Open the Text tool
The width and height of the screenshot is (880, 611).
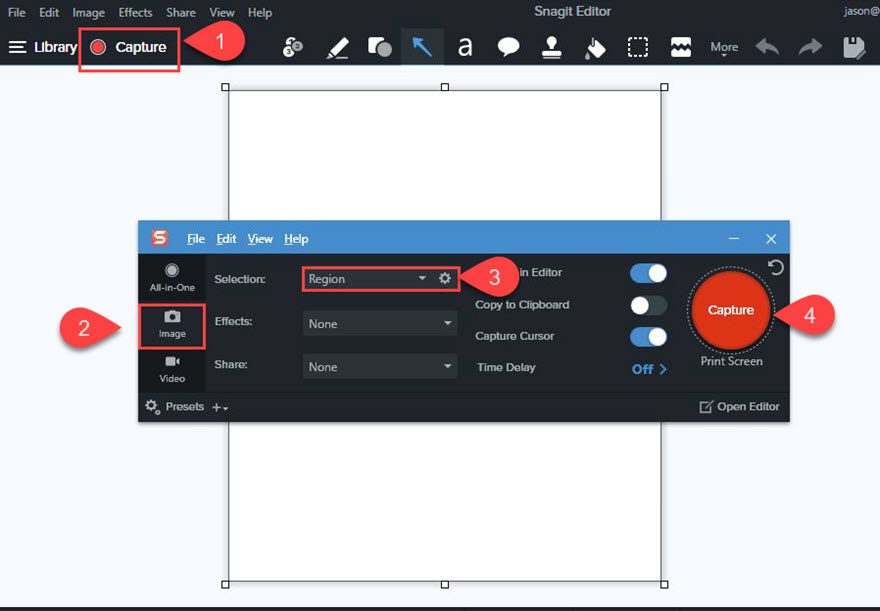[464, 47]
